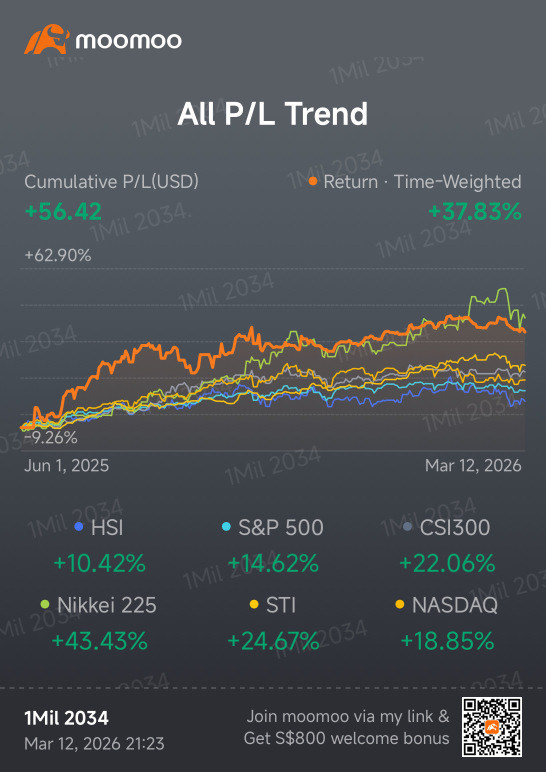Click the Jun 1, 2025 start date

pyautogui.click(x=66, y=466)
